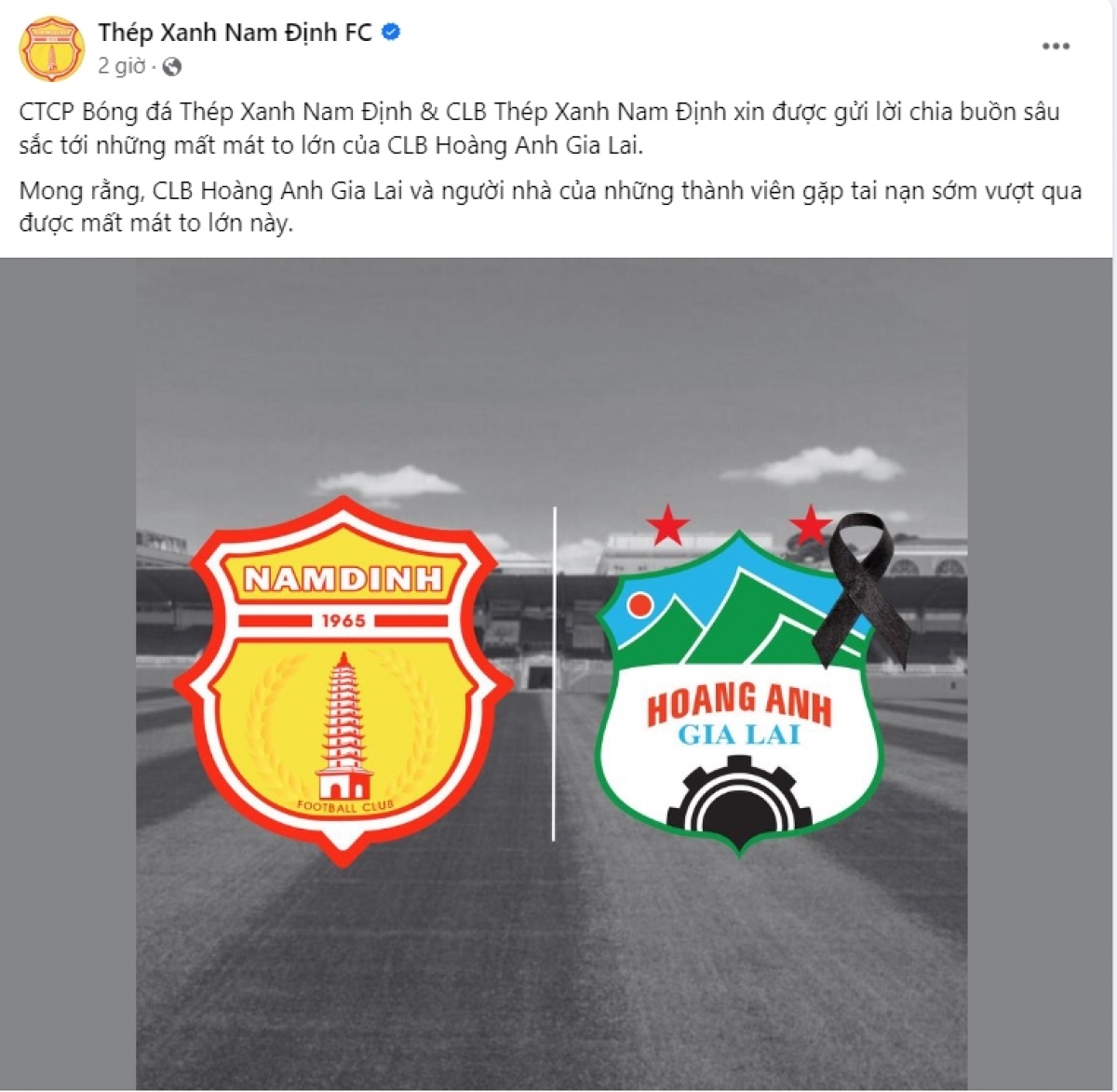Click the black gear in HAGL logo
1117x1092 pixels.
point(740,794)
